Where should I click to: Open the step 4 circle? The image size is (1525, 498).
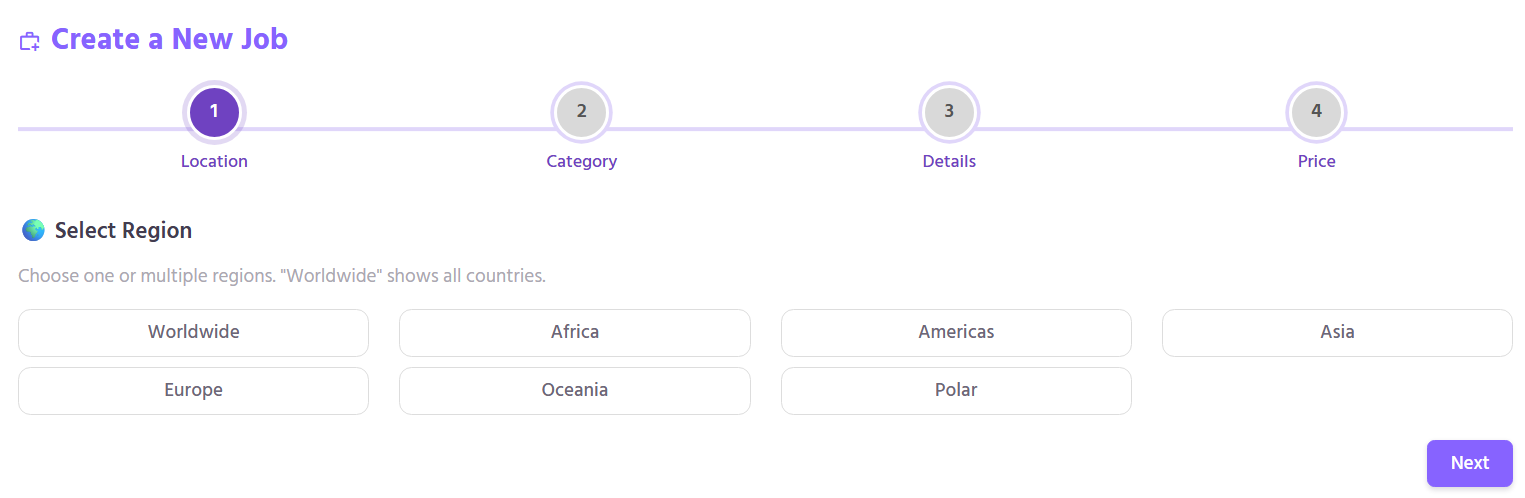(x=1316, y=112)
